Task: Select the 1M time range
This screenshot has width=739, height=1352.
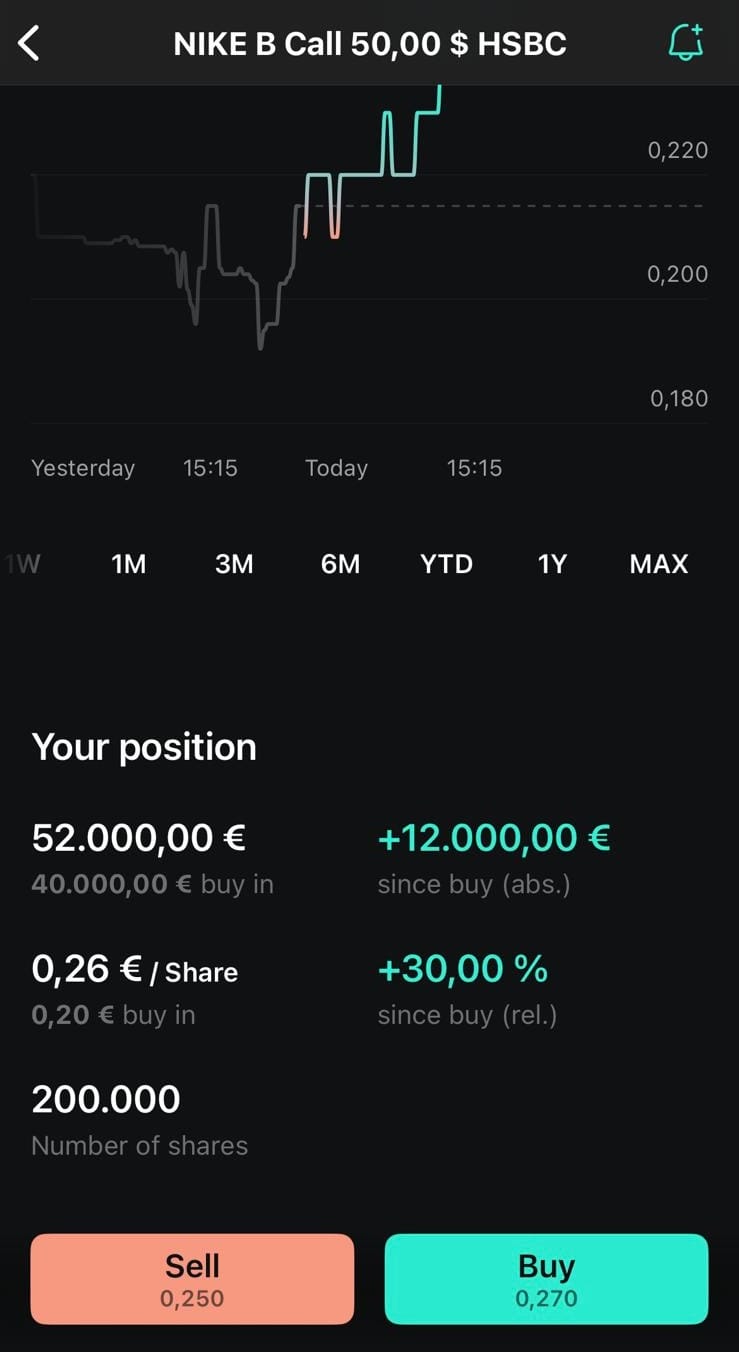Action: (x=129, y=564)
